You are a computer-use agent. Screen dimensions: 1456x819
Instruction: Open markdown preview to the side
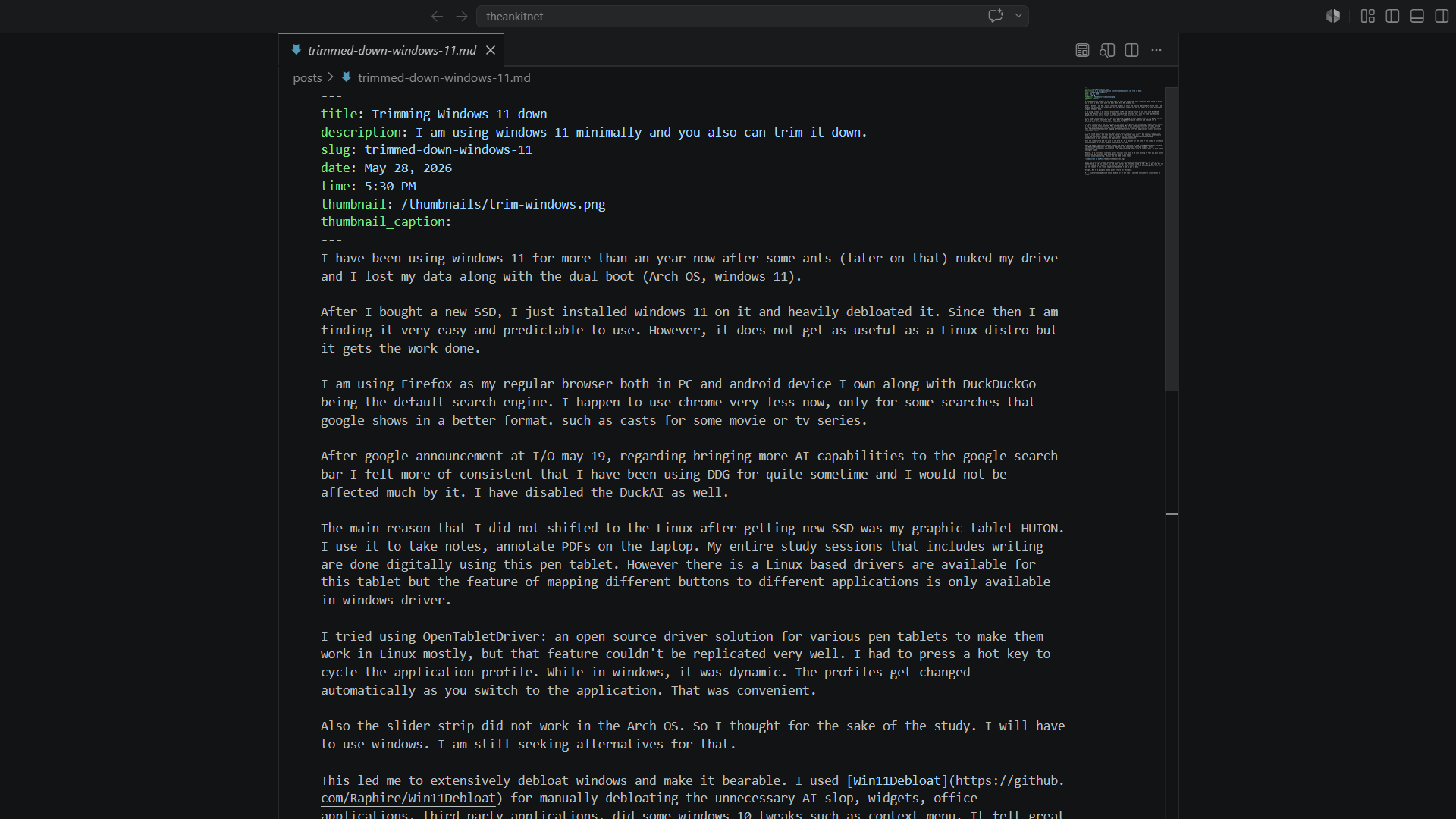[1107, 50]
